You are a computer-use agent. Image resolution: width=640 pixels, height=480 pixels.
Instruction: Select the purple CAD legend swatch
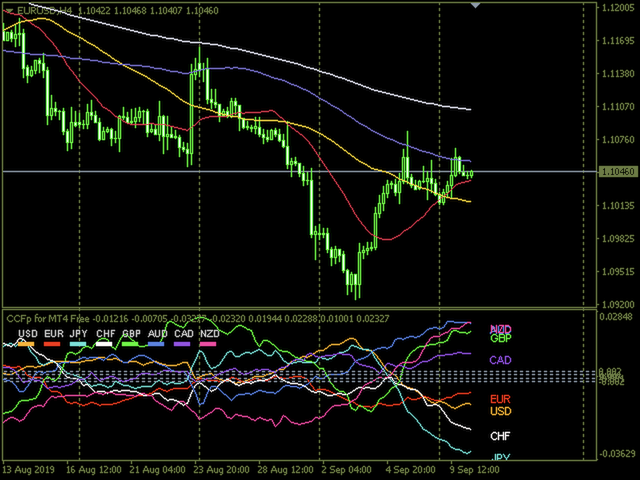(x=183, y=343)
